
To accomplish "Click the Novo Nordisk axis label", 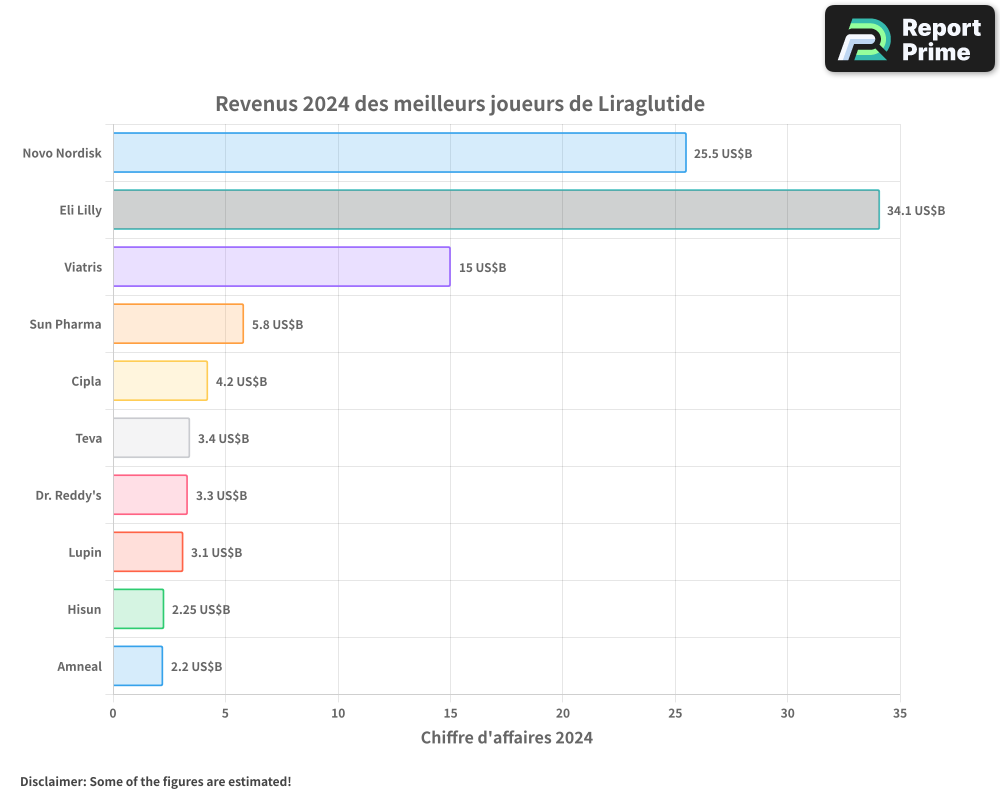I will (x=62, y=153).
